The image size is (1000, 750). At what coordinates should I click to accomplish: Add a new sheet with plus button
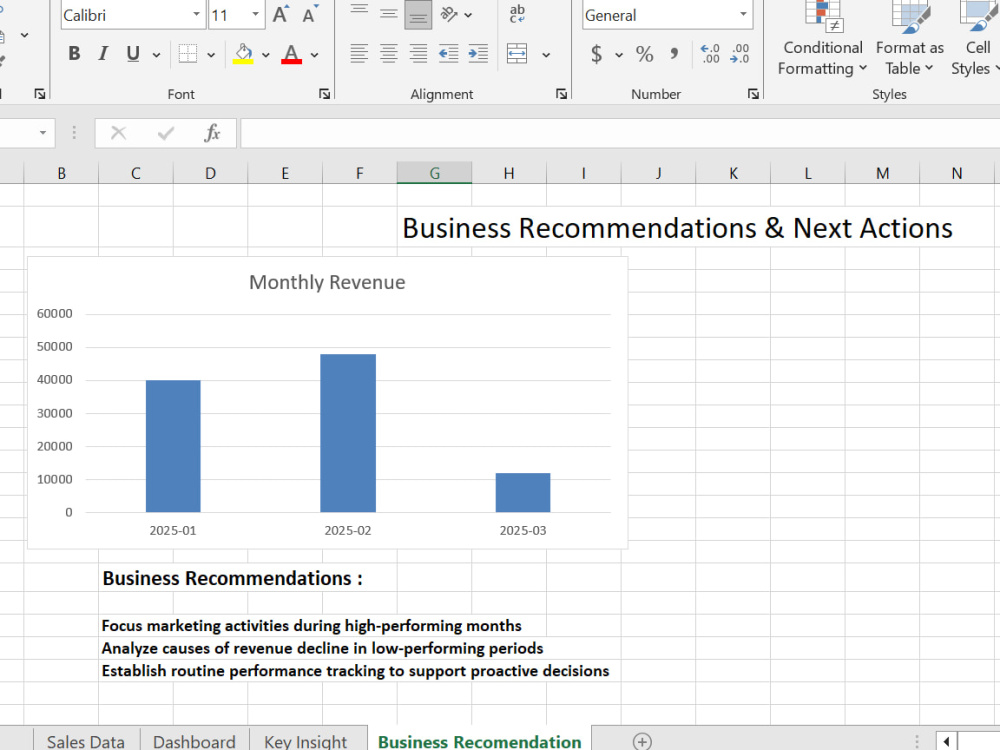click(x=642, y=741)
